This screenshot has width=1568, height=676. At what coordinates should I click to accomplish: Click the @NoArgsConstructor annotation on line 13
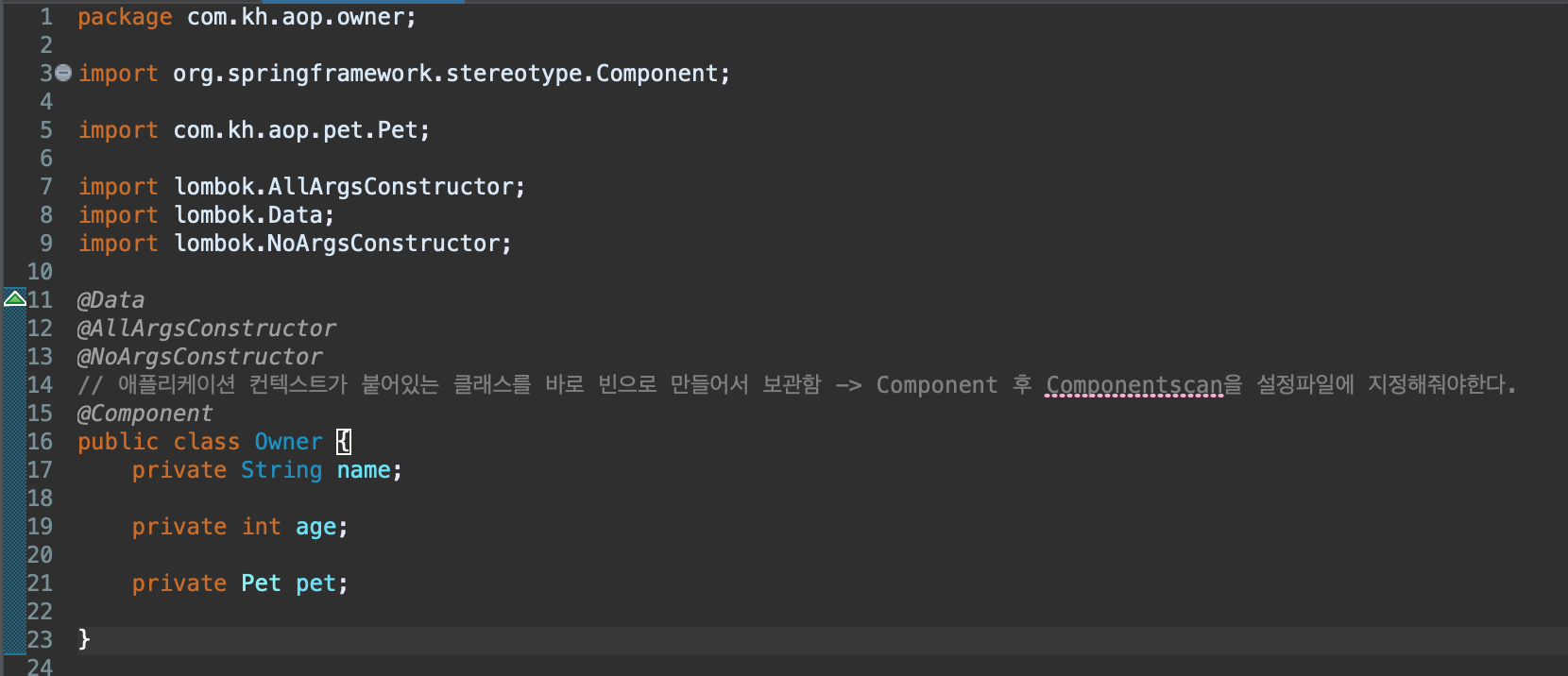click(x=199, y=357)
